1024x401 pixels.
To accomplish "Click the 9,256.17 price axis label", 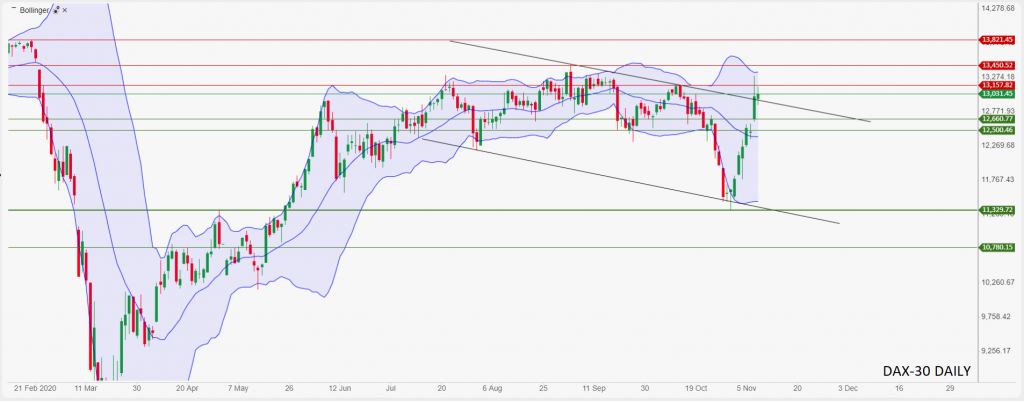I will (997, 351).
